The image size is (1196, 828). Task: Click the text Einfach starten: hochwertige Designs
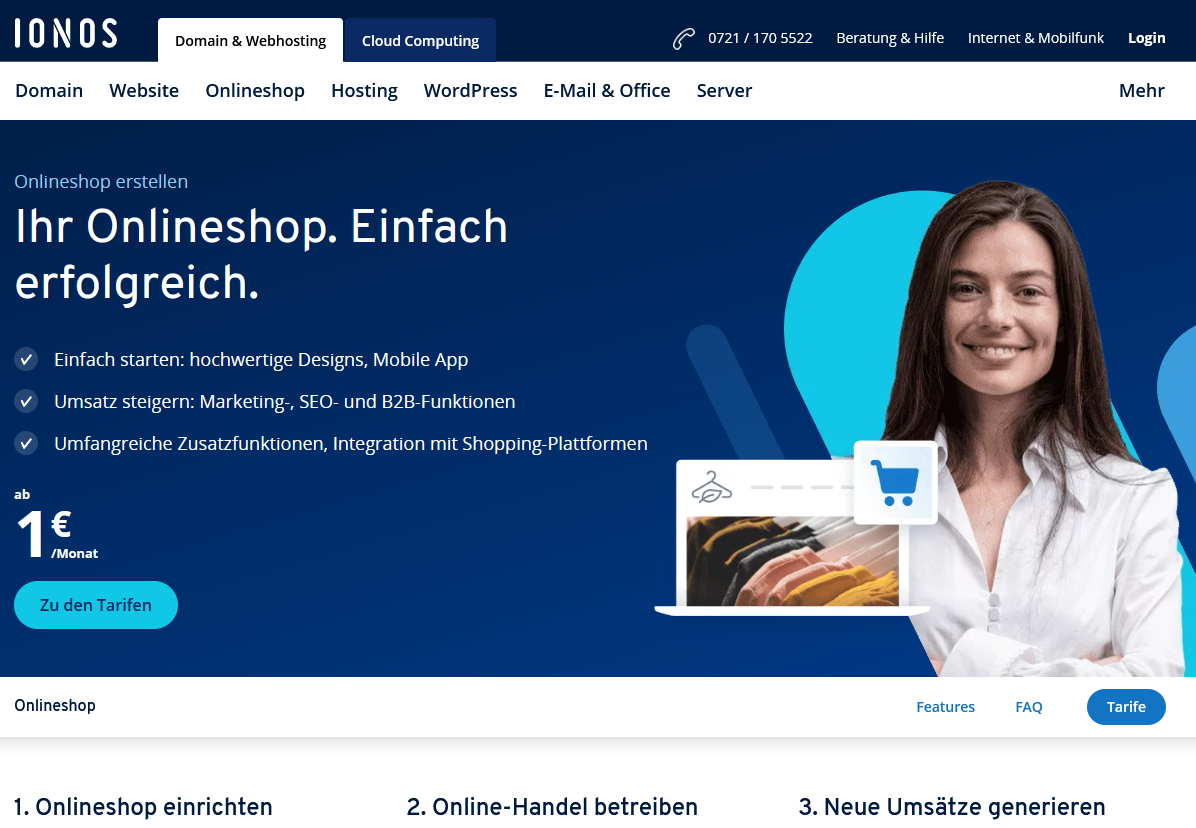[x=261, y=359]
